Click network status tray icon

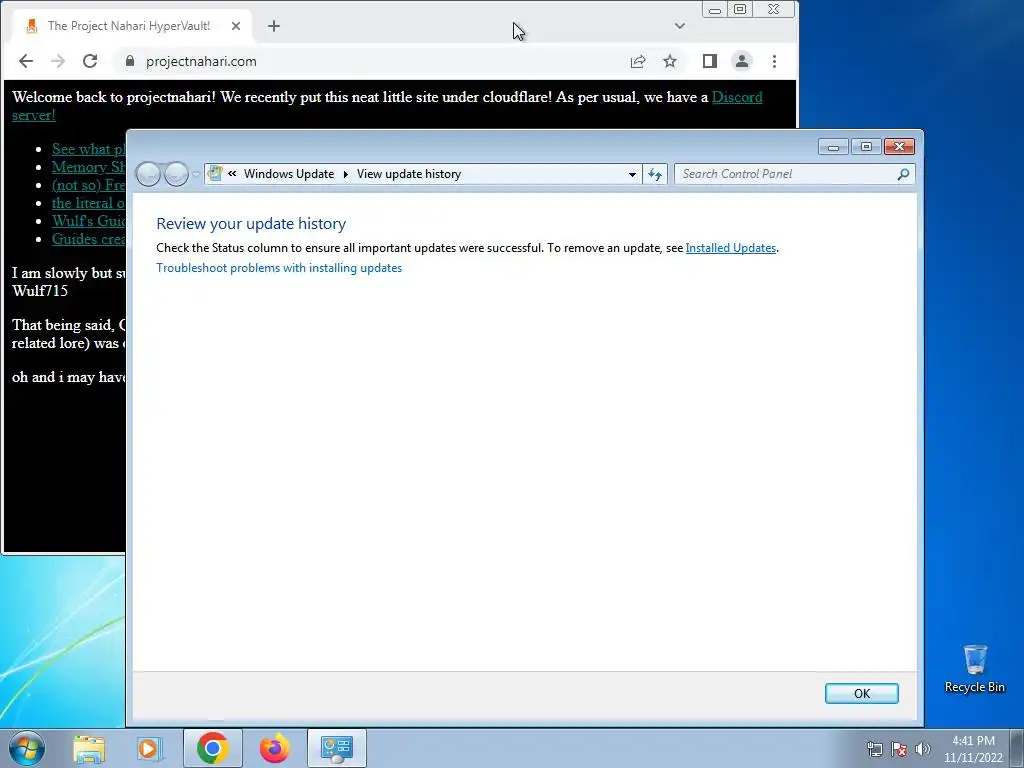coord(874,749)
